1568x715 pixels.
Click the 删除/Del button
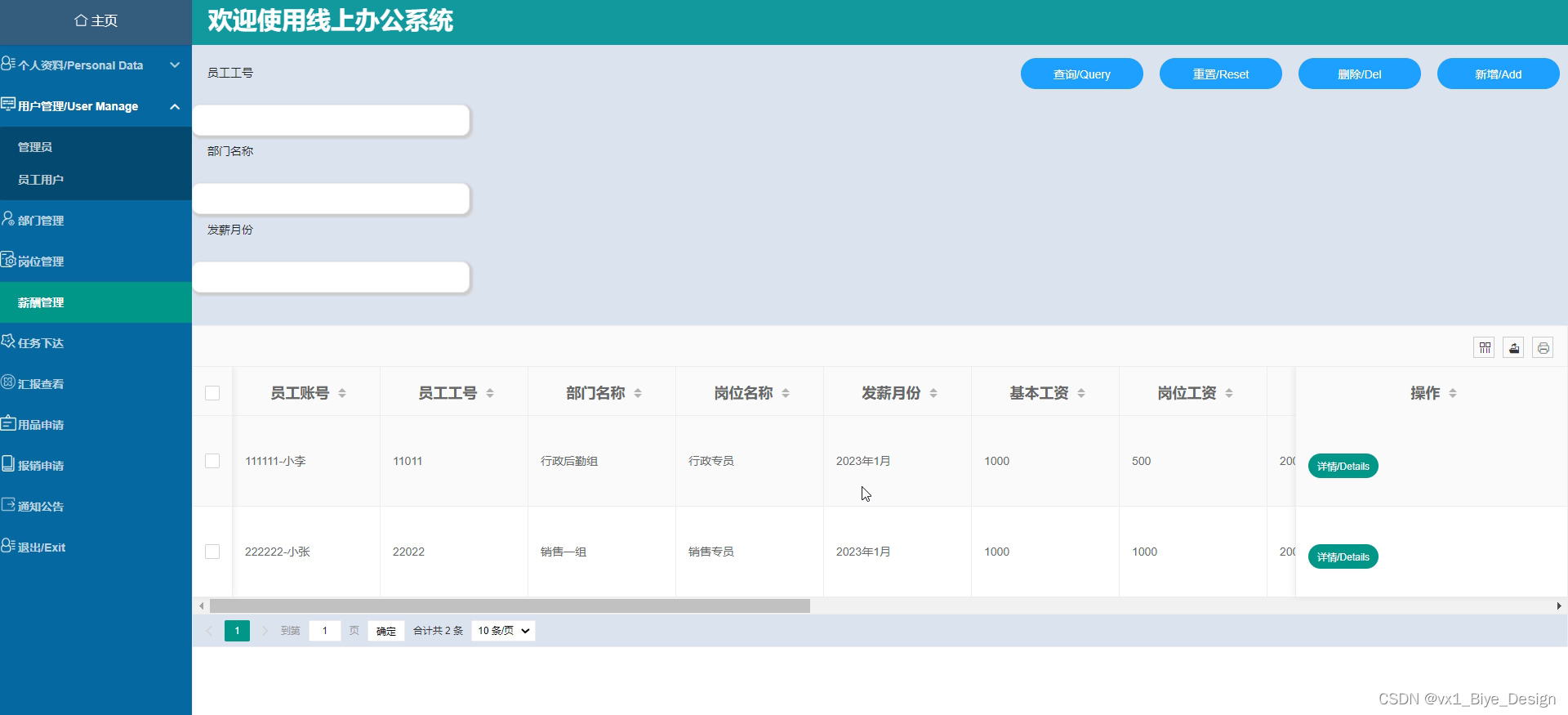pyautogui.click(x=1360, y=74)
